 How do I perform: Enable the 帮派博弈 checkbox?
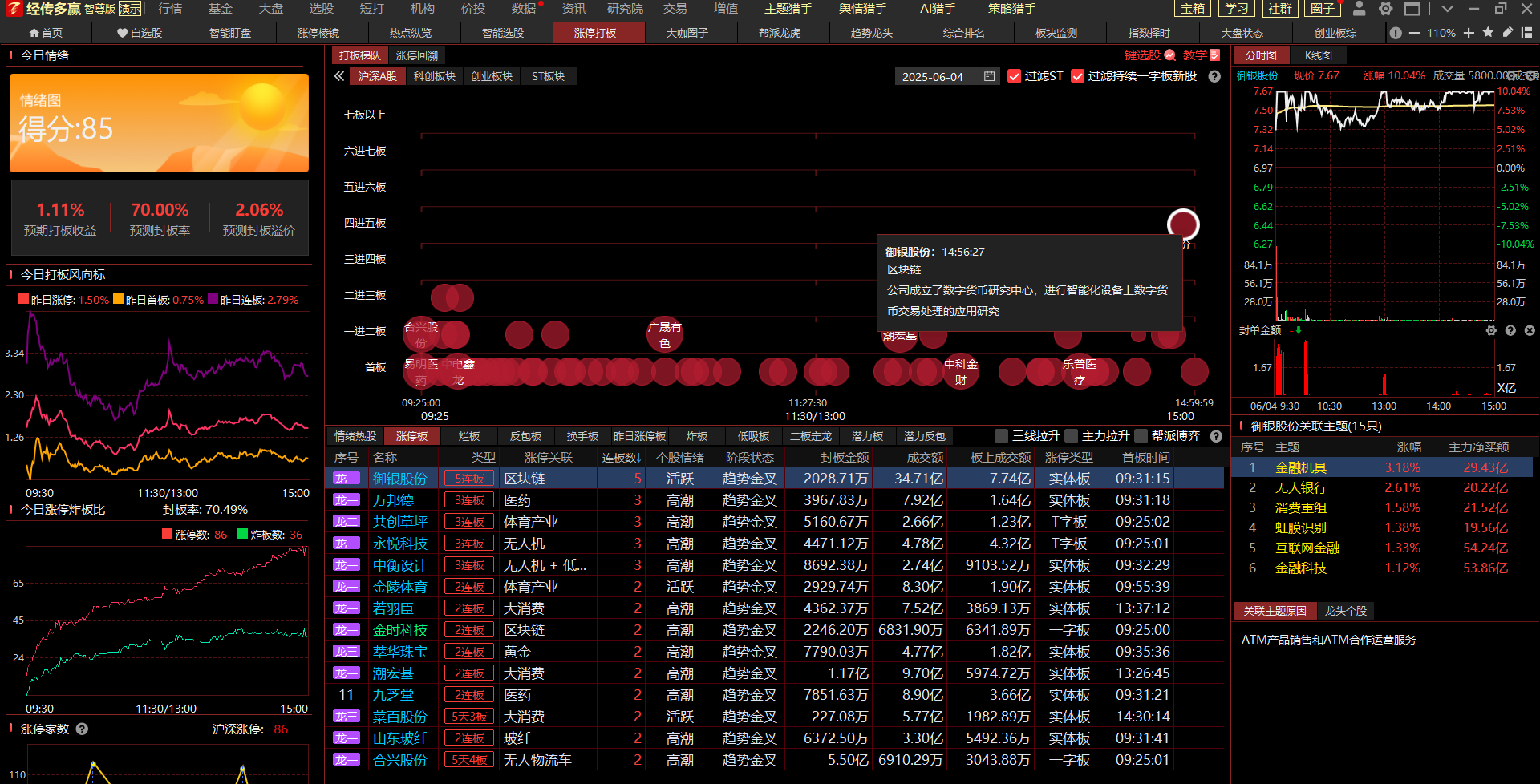pos(1141,436)
